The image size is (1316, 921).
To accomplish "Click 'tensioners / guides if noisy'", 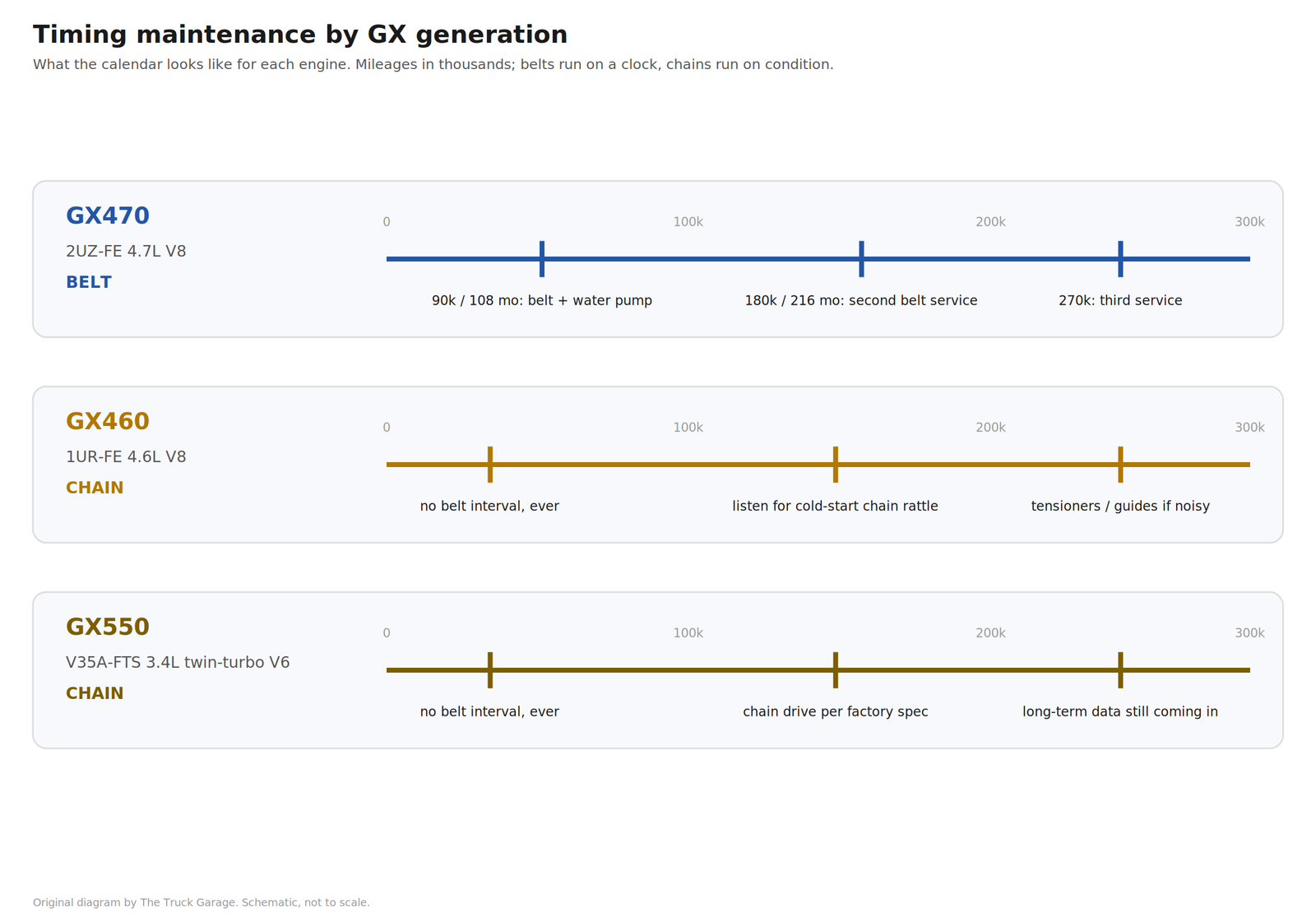I will coord(1120,507).
